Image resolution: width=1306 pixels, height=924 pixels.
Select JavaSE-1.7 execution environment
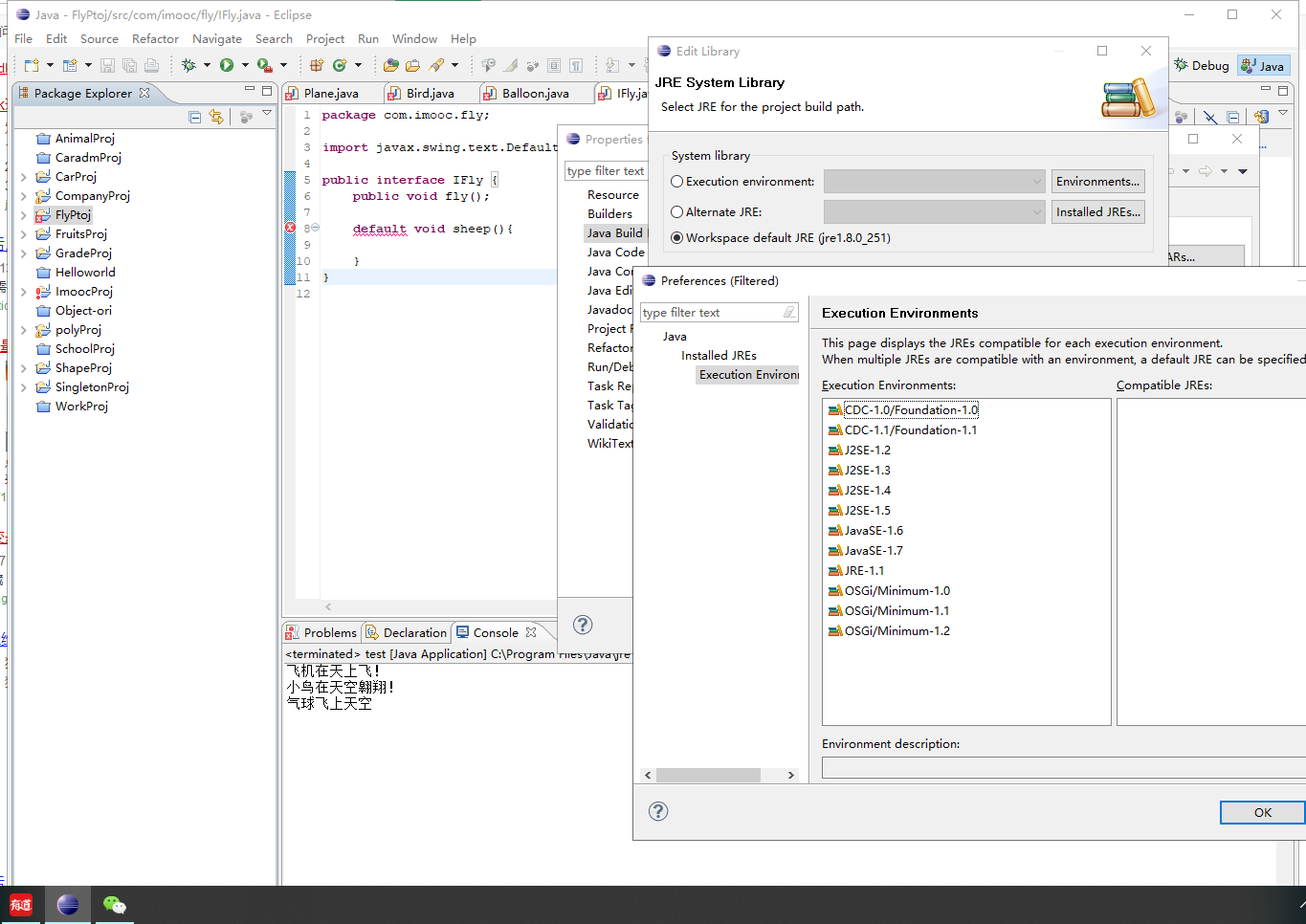(x=873, y=550)
